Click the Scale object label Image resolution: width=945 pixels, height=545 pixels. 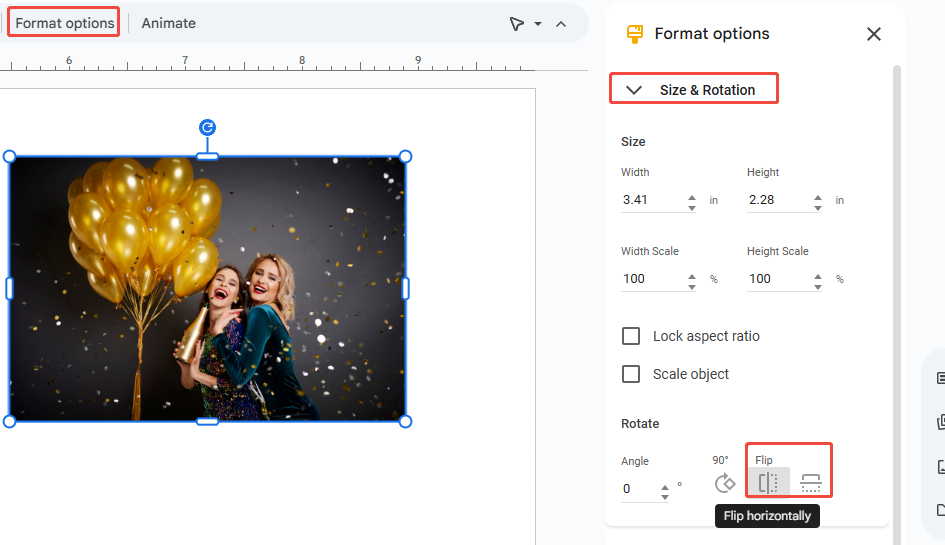(691, 374)
